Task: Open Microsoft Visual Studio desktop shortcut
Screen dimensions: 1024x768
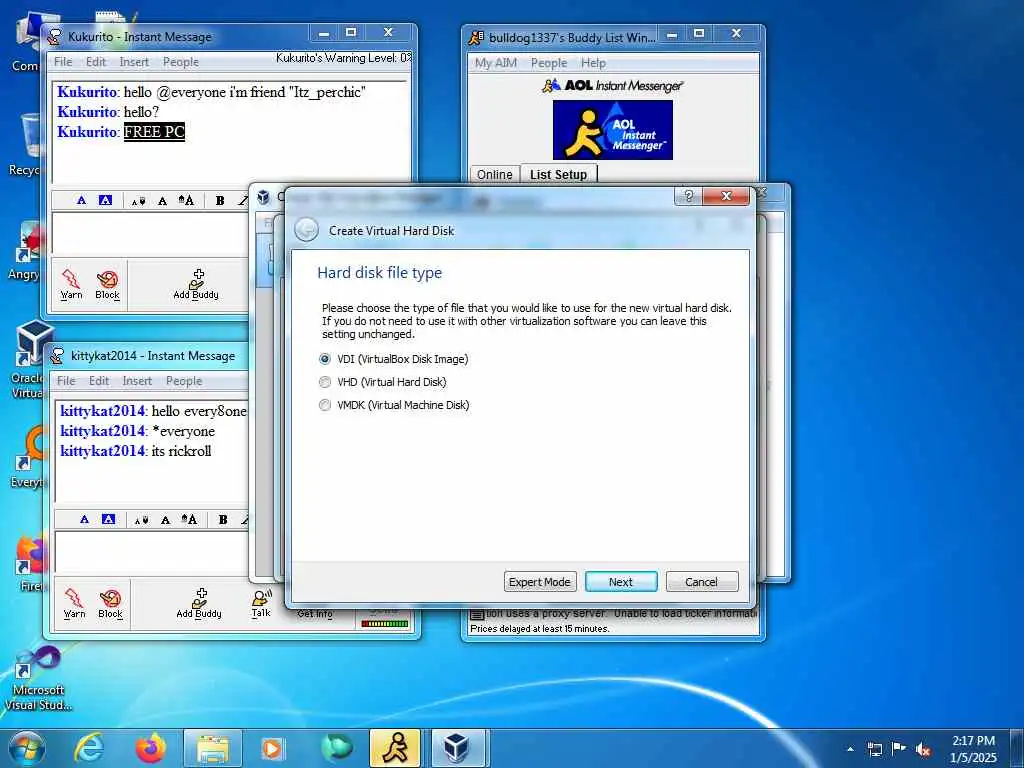Action: pos(38,679)
